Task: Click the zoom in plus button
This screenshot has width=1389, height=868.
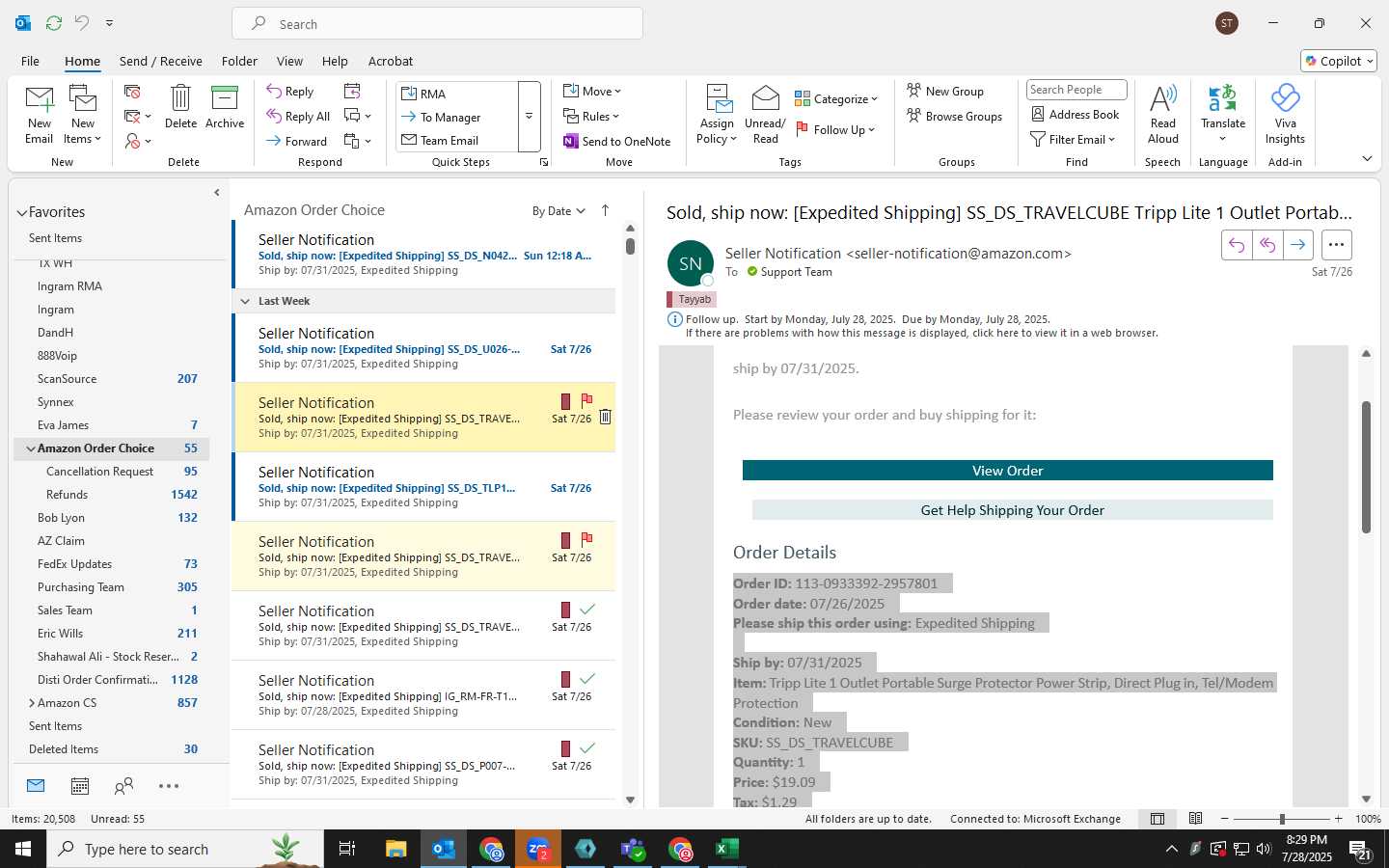Action: [x=1339, y=819]
